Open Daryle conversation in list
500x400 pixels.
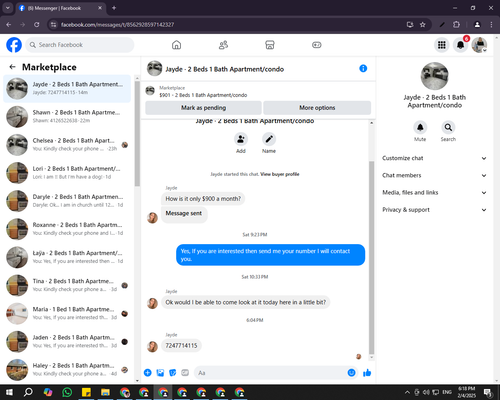pos(67,201)
